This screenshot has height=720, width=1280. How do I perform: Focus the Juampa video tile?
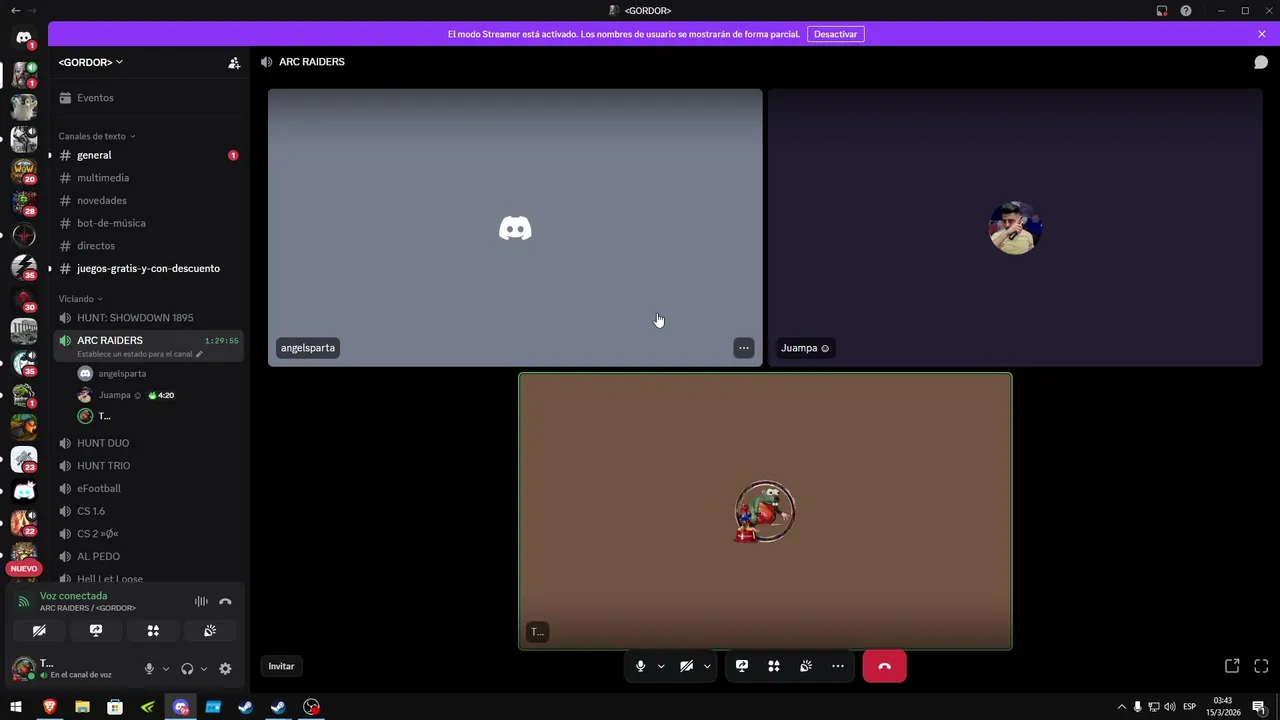(1015, 228)
